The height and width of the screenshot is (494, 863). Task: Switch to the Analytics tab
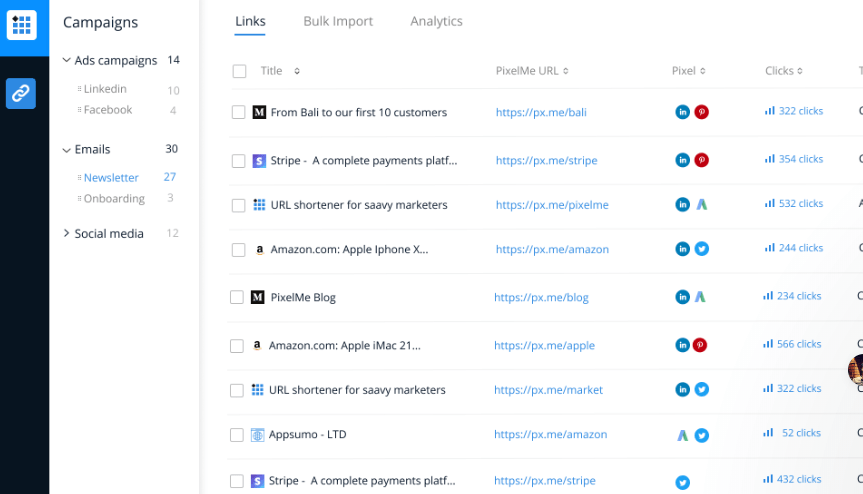[436, 21]
